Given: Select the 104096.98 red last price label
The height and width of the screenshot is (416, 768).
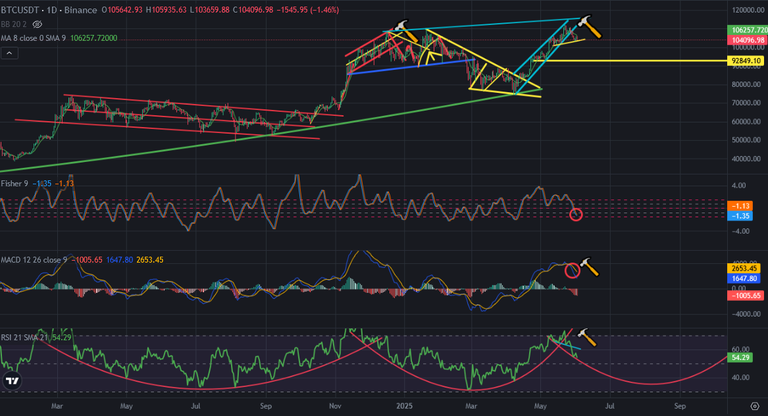Looking at the screenshot, I should point(747,40).
